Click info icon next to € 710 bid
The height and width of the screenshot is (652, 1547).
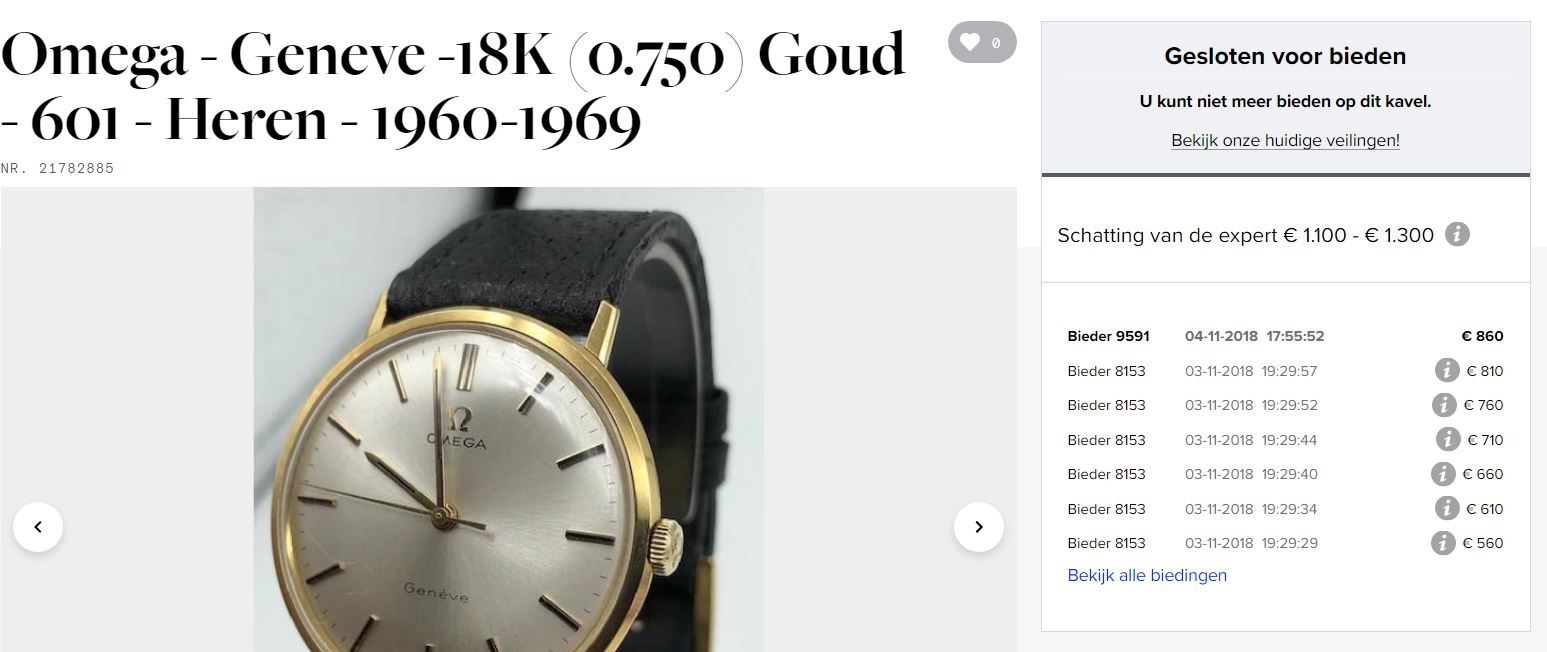pyautogui.click(x=1447, y=439)
